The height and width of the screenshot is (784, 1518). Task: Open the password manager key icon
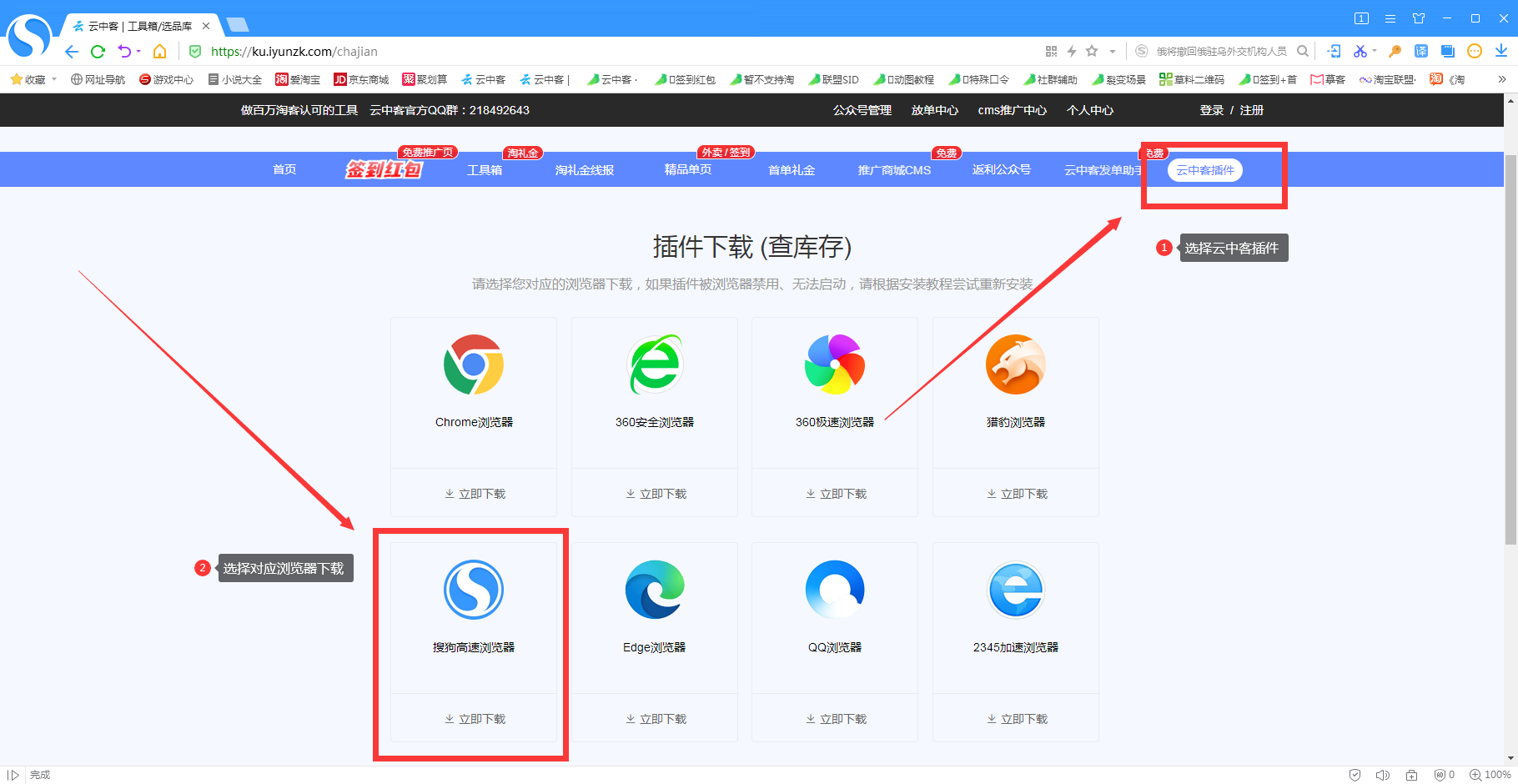click(1395, 51)
